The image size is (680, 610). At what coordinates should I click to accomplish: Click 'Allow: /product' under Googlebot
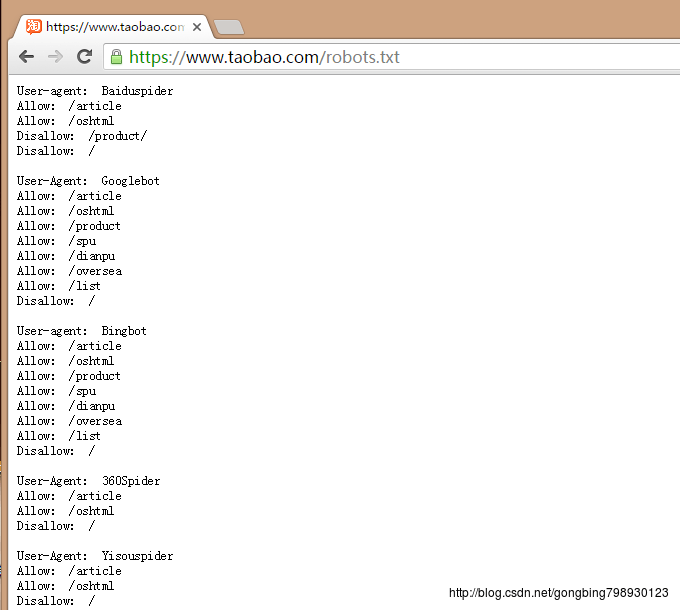click(69, 226)
